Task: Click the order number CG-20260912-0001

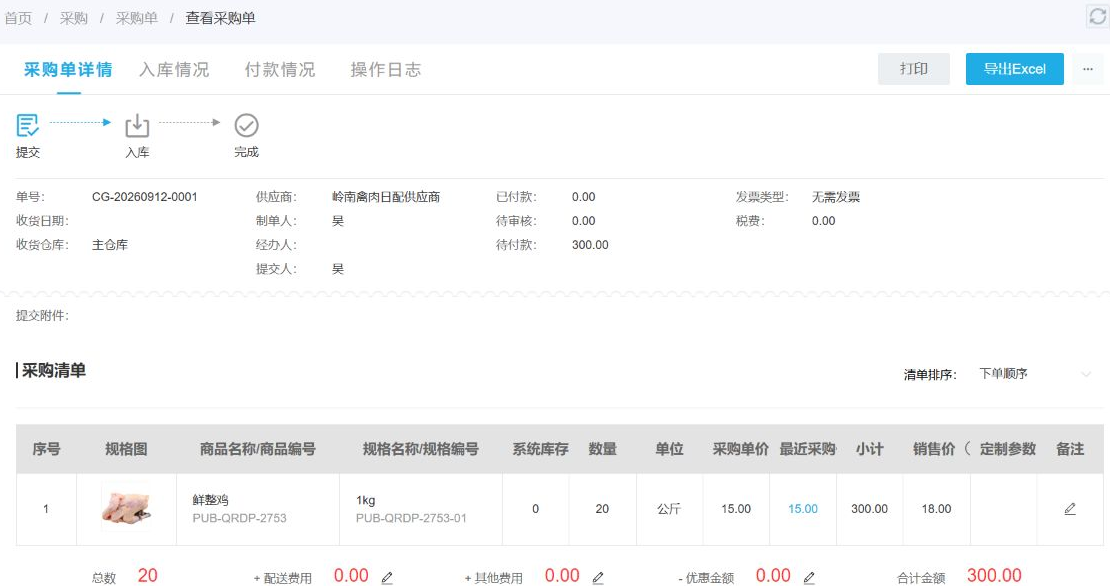Action: tap(144, 197)
